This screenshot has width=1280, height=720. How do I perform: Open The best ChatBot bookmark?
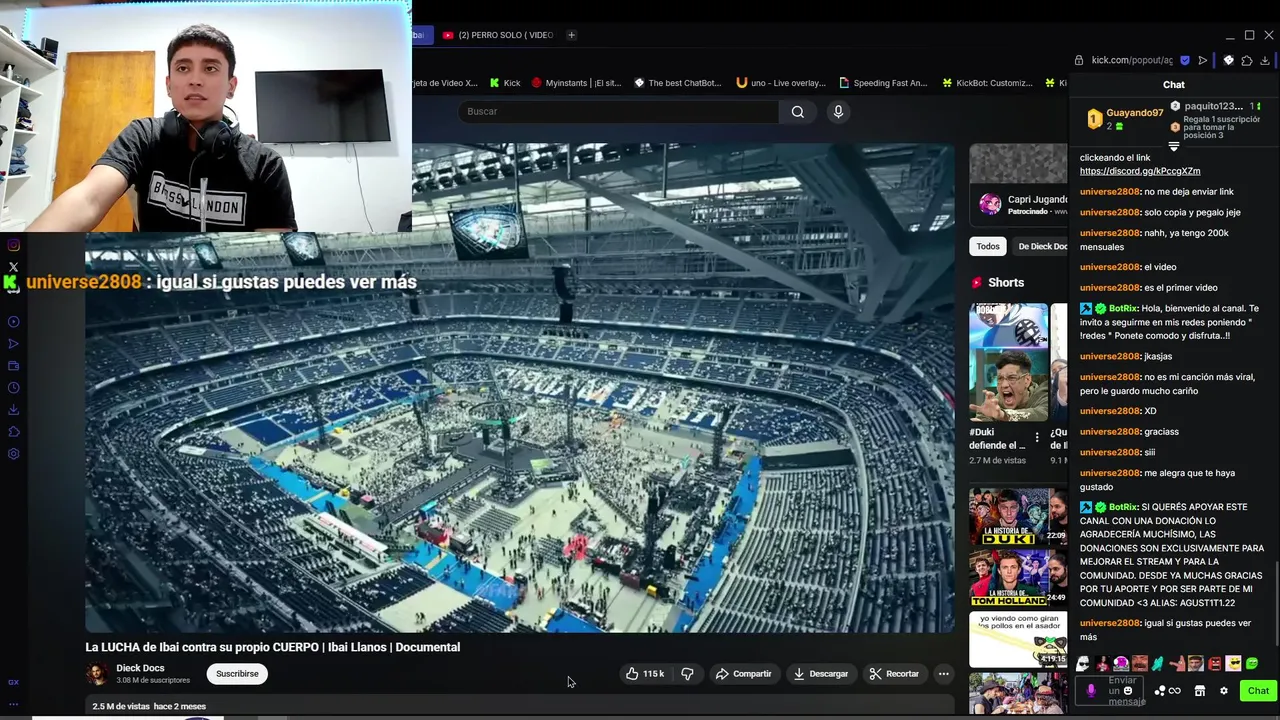click(x=678, y=83)
